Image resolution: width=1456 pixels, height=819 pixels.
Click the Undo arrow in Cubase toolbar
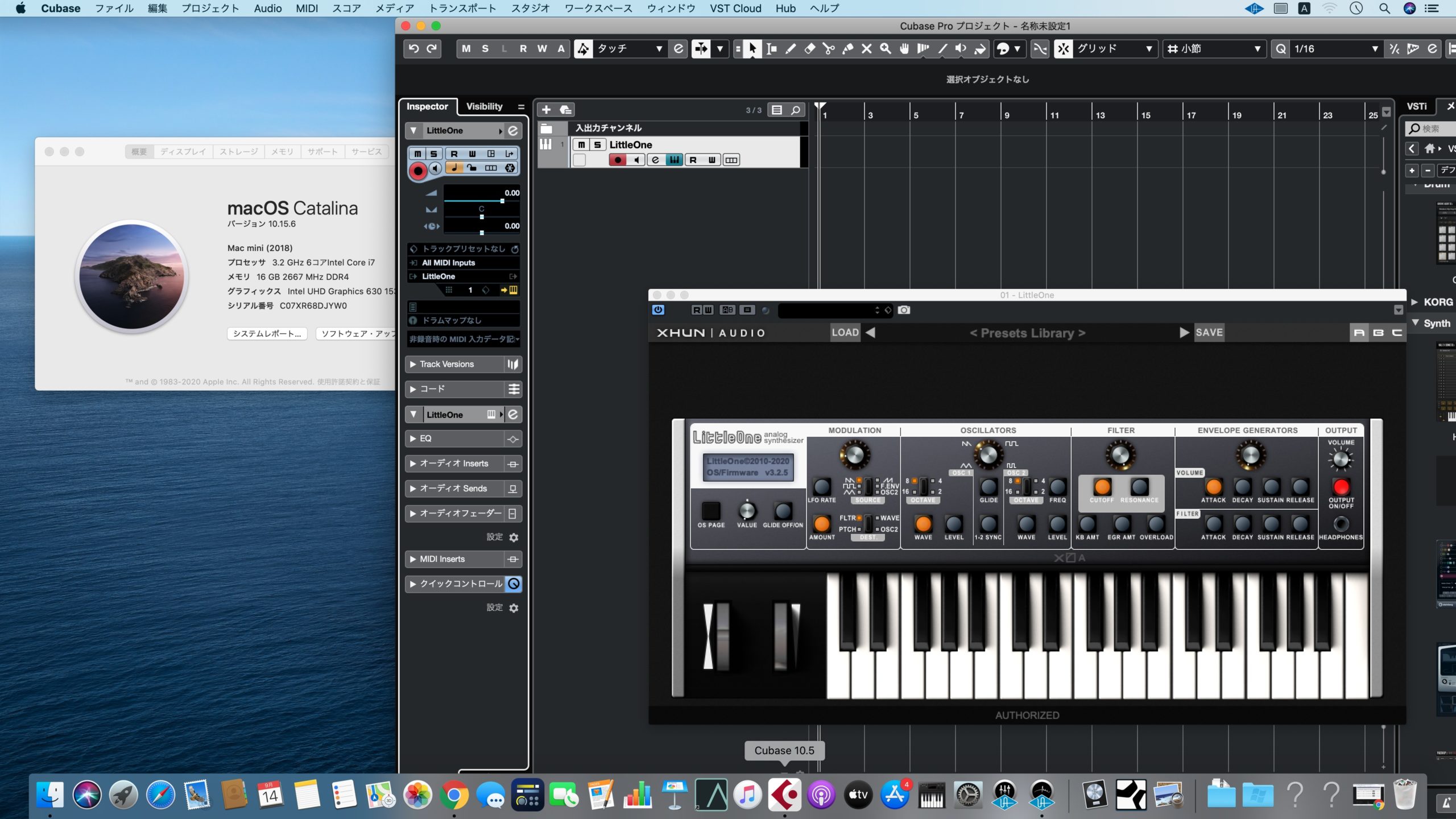(x=414, y=49)
